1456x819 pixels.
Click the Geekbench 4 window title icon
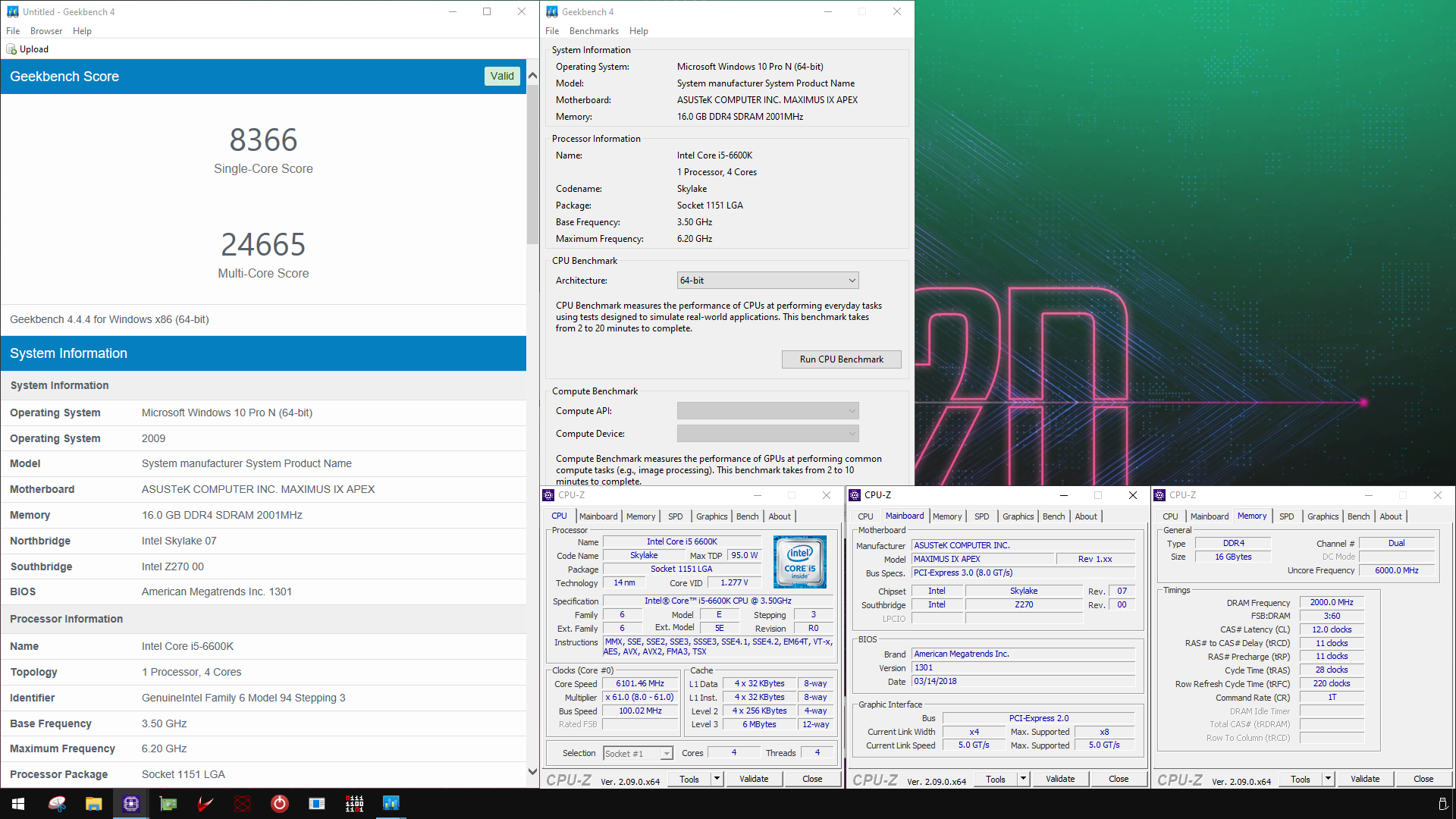tap(552, 11)
